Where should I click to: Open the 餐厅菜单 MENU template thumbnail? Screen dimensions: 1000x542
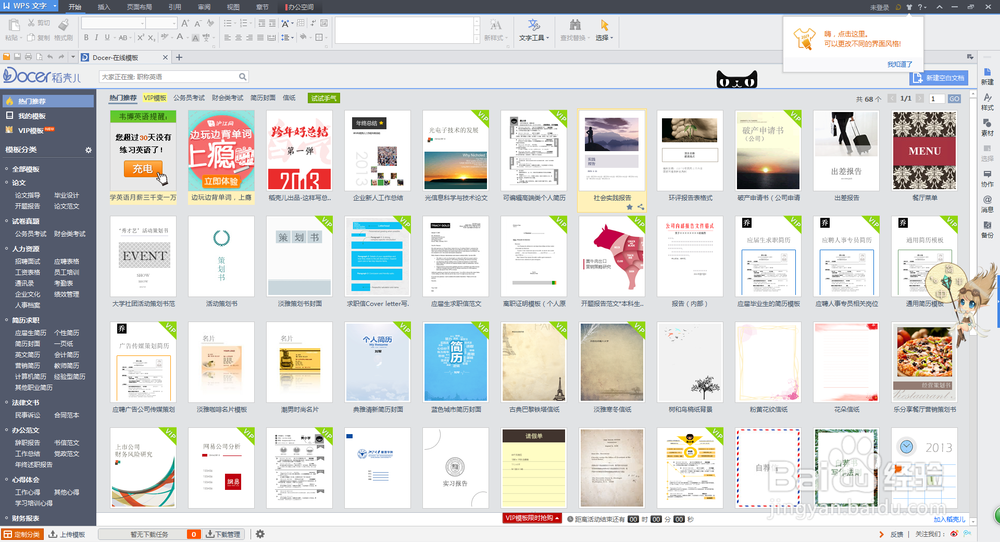(924, 150)
